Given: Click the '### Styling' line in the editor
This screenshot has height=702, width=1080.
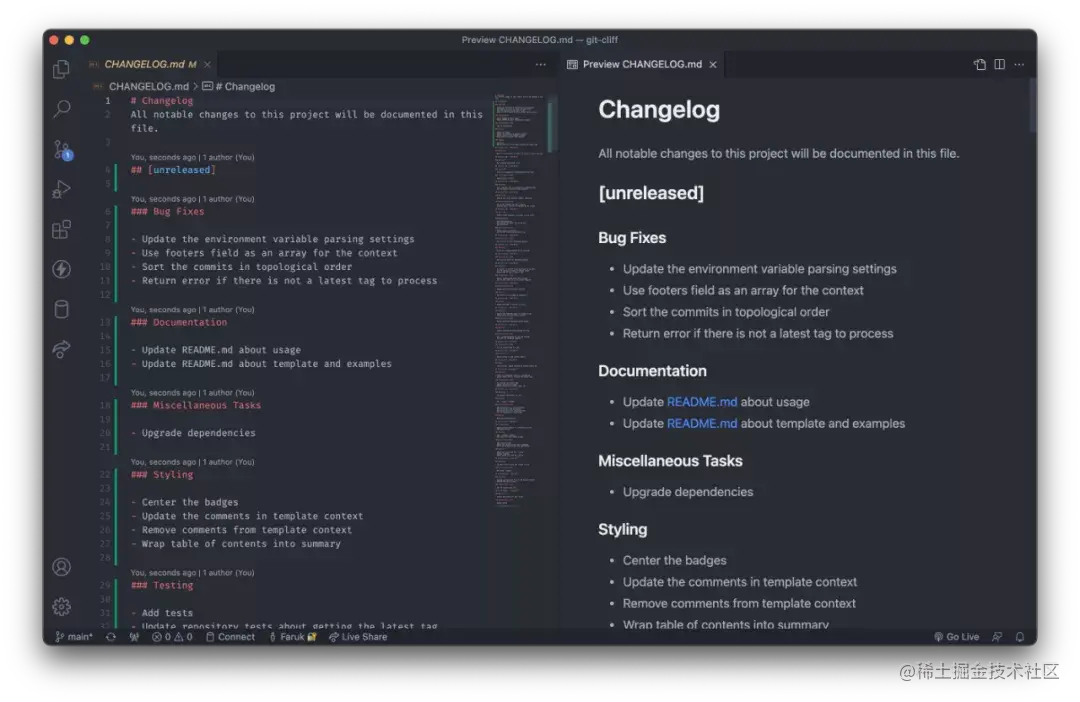Looking at the screenshot, I should coord(162,474).
